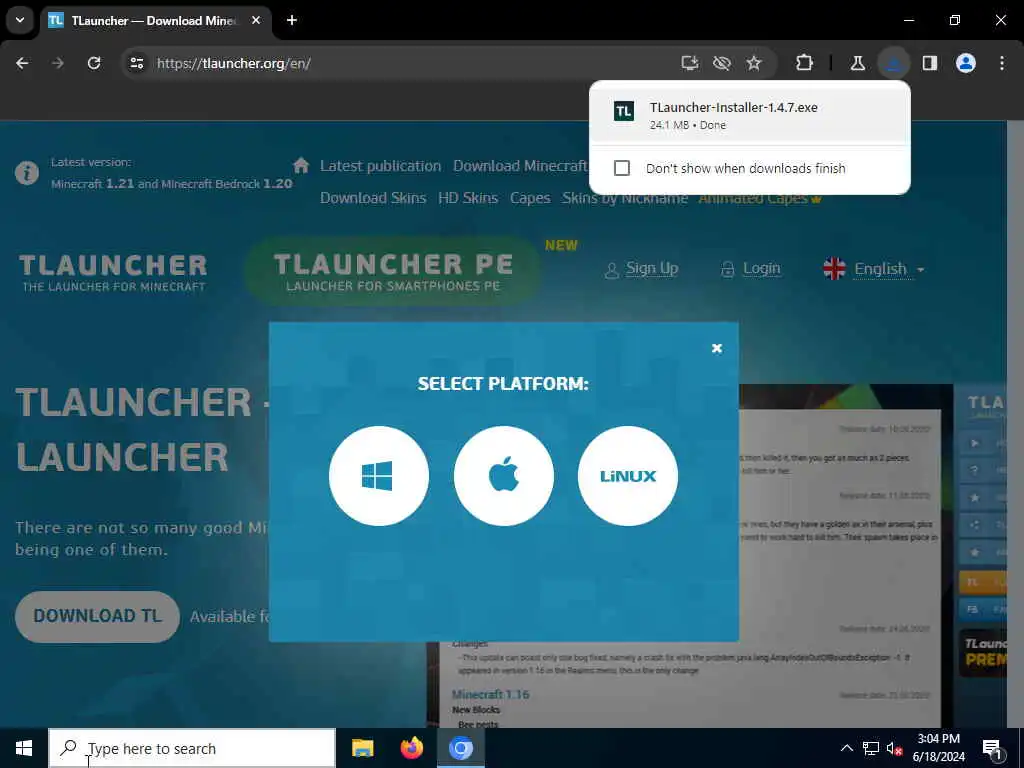Open Latest publication menu item
1024x768 pixels.
[380, 166]
